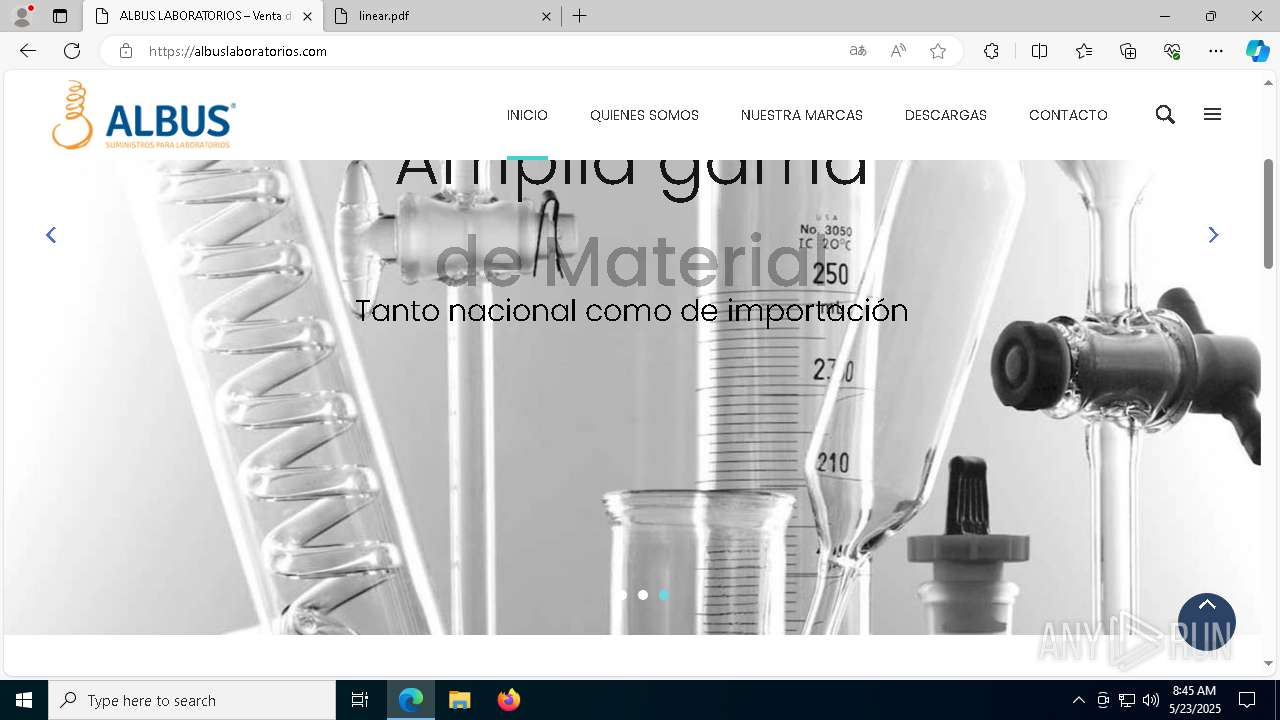Click the page vertical scrollbar thumb

(x=1269, y=213)
